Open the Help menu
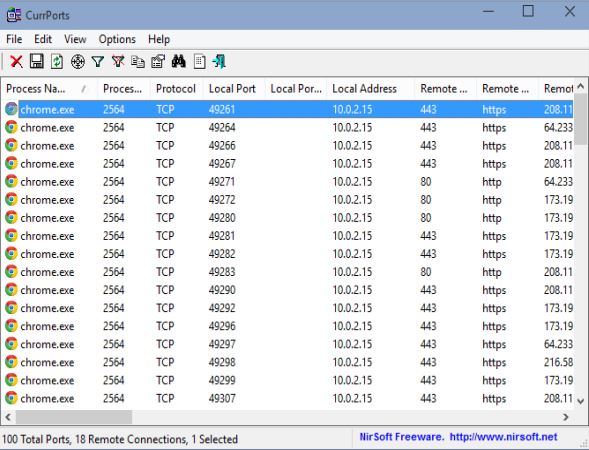Viewport: 589px width, 450px height. tap(159, 39)
